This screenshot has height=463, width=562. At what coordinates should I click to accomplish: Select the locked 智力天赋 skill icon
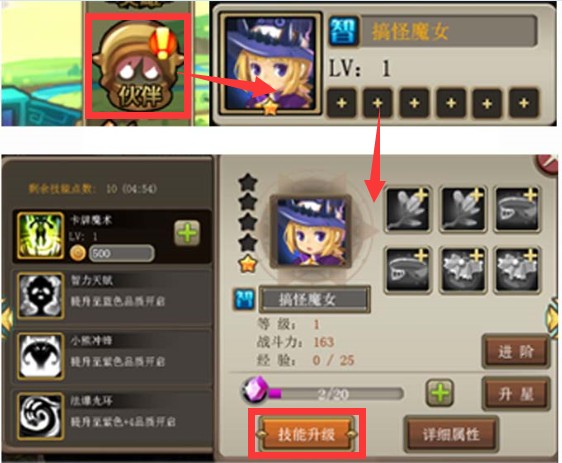(41, 296)
